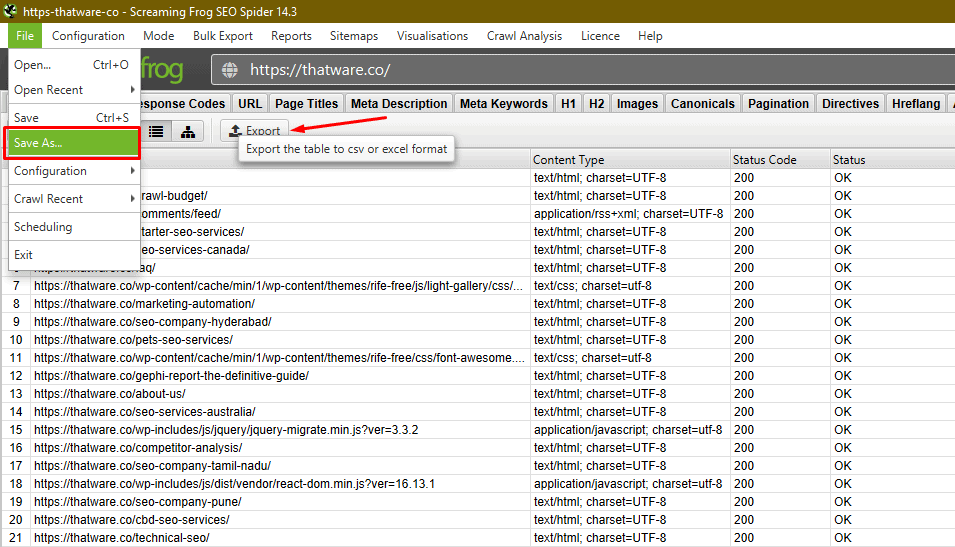Viewport: 955px width, 547px height.
Task: Click row number 14
Action: point(16,412)
